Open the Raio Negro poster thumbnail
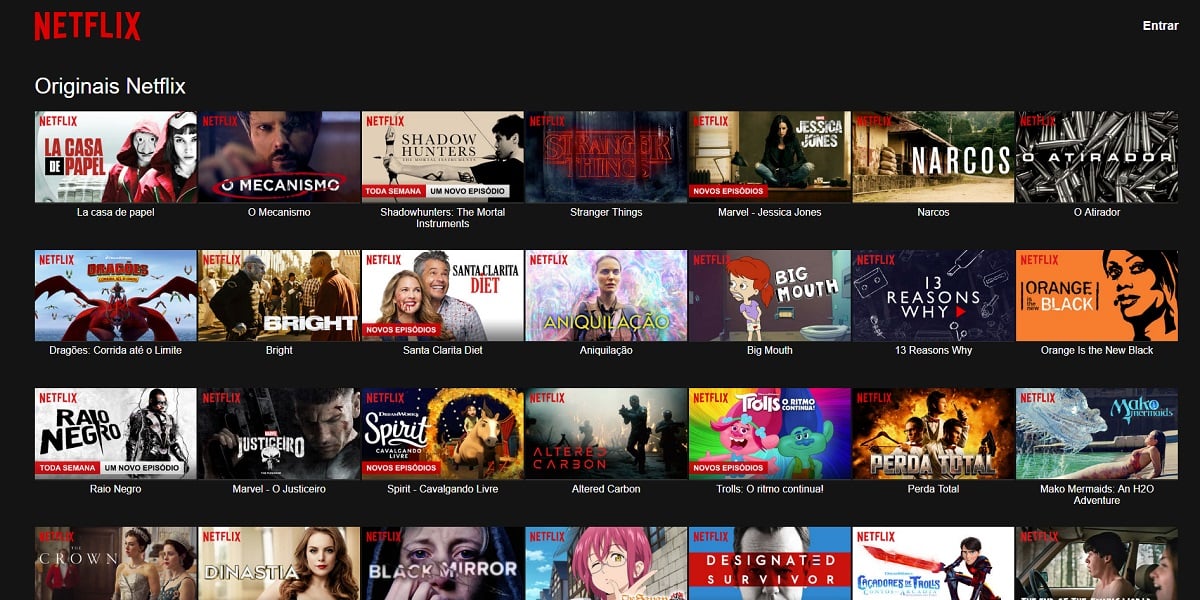The width and height of the screenshot is (1200, 600). pyautogui.click(x=116, y=434)
